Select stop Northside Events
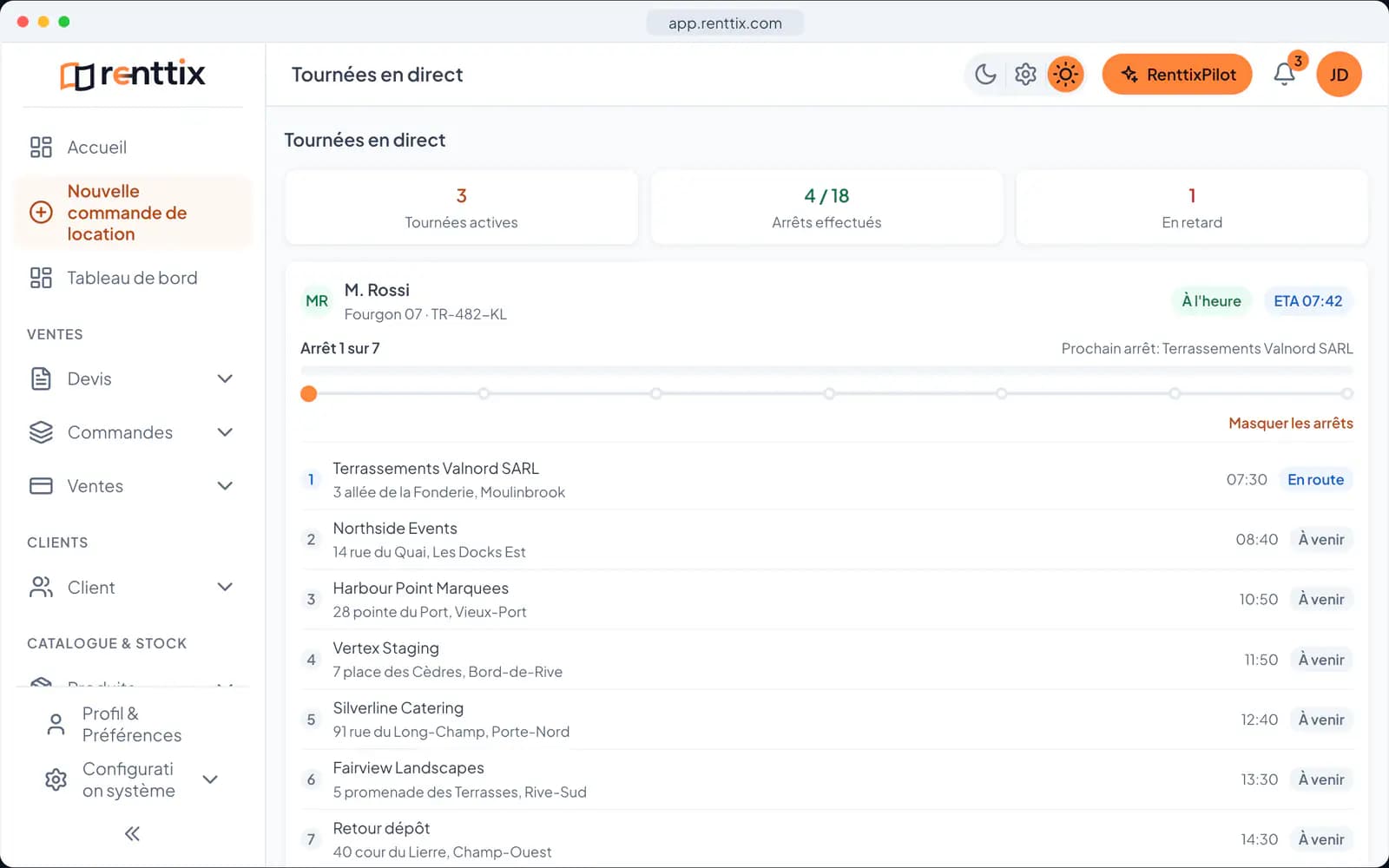The height and width of the screenshot is (868, 1389). click(x=826, y=540)
